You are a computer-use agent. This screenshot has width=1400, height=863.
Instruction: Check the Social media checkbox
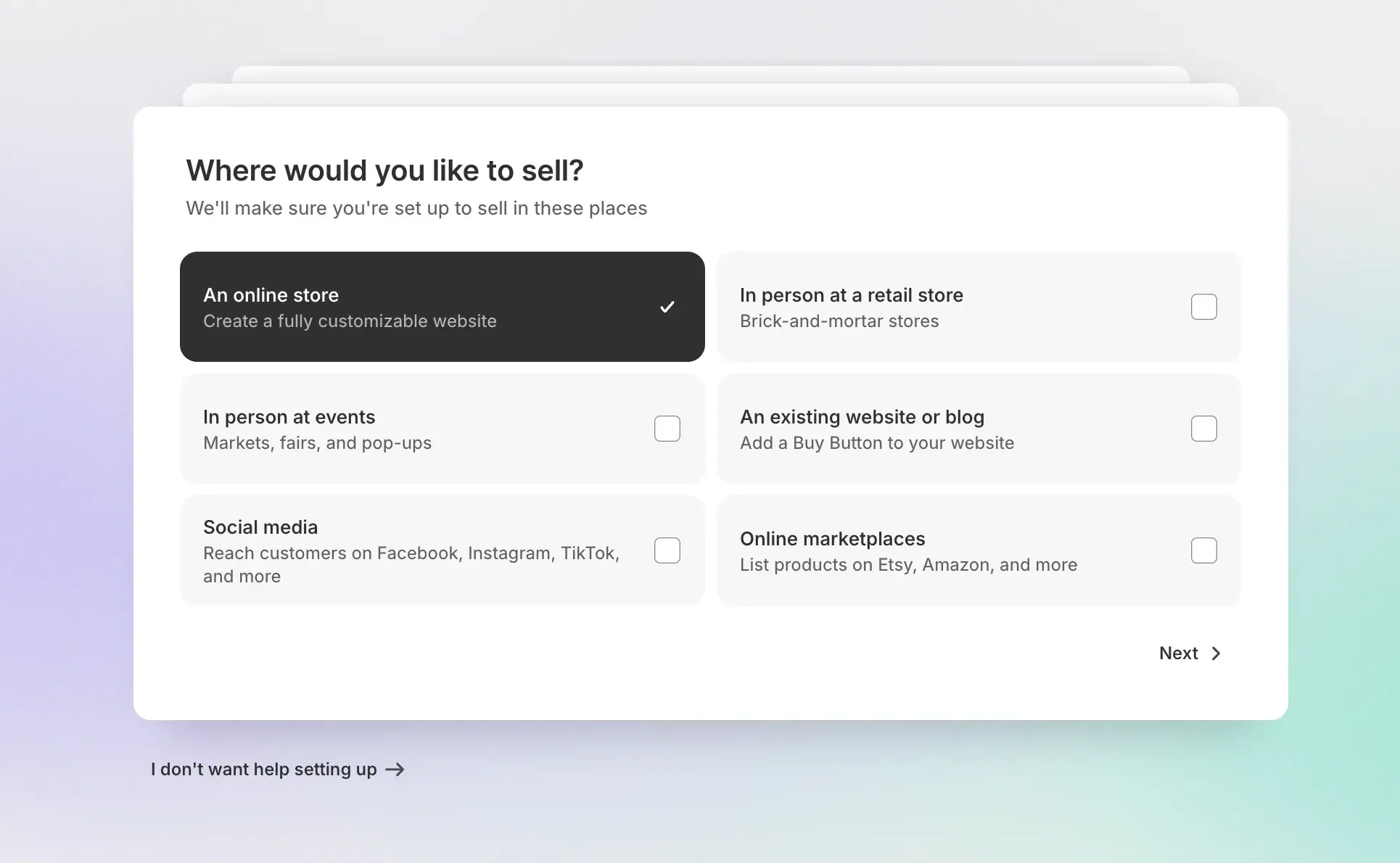coord(667,550)
